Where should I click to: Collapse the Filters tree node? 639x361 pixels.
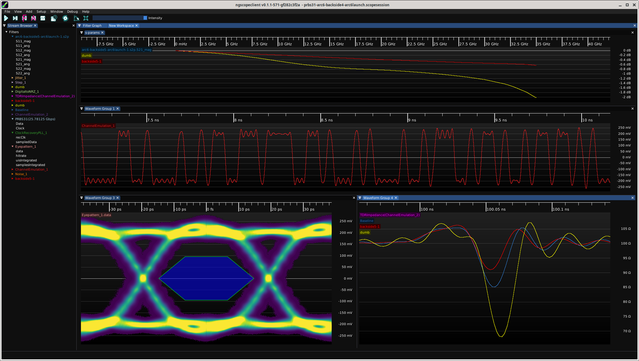7,32
